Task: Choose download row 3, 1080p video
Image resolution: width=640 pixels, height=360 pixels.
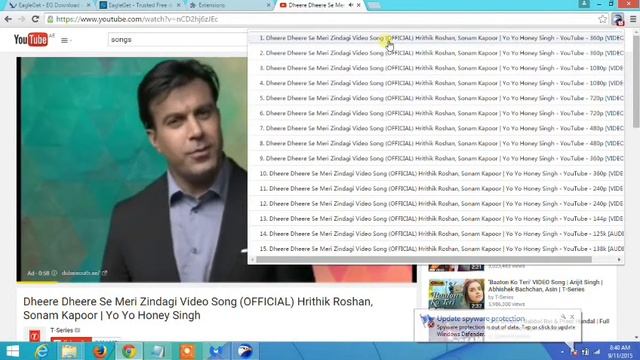Action: 436,68
